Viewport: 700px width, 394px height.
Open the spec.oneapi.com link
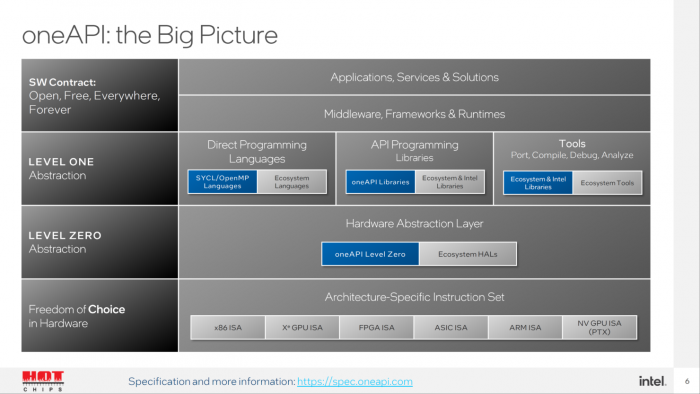coord(355,382)
